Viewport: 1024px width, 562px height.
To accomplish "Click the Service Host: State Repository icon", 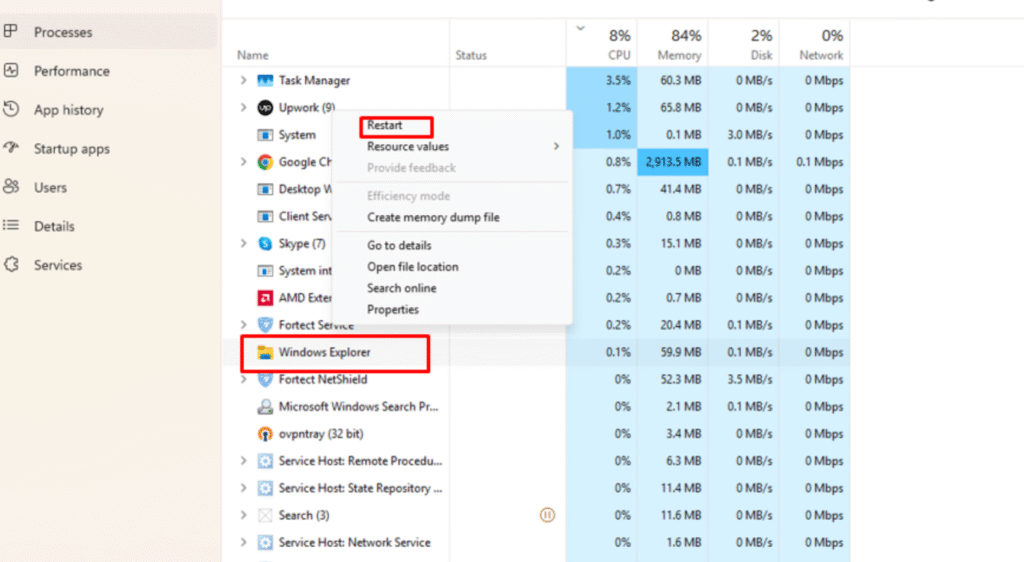I will pyautogui.click(x=264, y=488).
